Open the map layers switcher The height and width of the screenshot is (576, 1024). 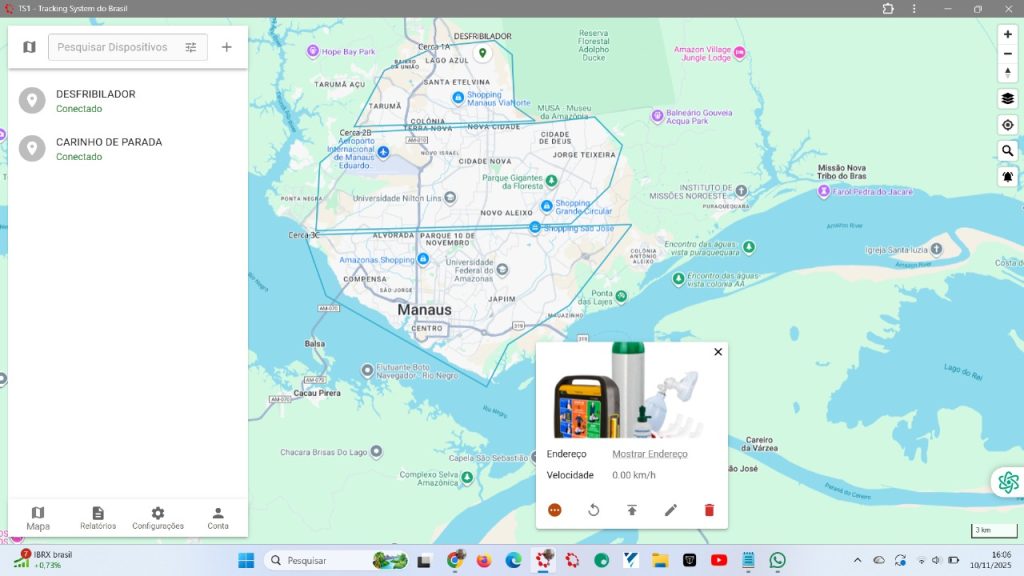tap(1007, 98)
